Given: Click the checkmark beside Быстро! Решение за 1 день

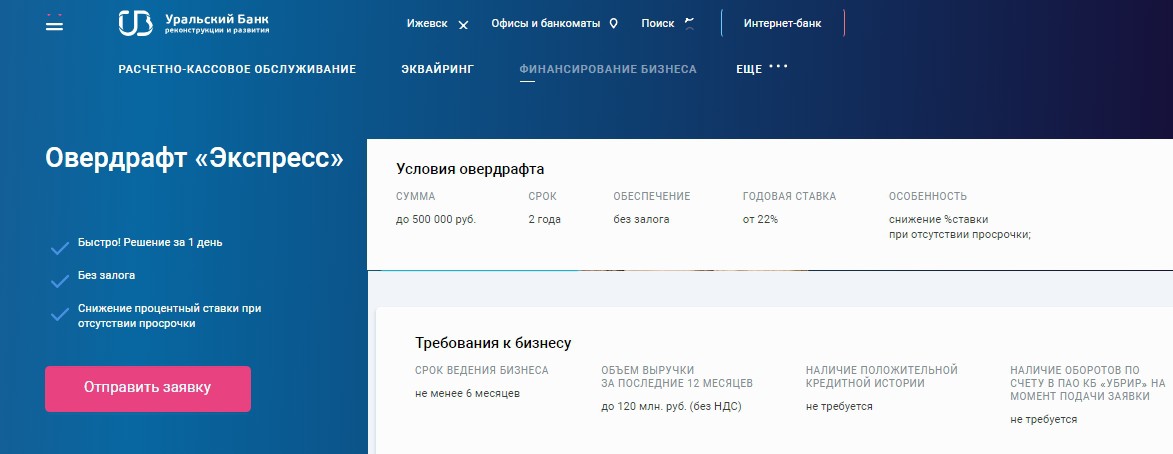Looking at the screenshot, I should (x=59, y=246).
